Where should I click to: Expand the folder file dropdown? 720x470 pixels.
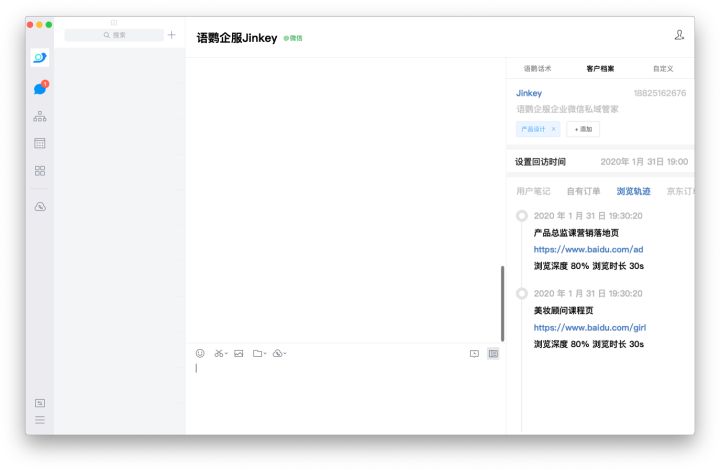(x=259, y=353)
